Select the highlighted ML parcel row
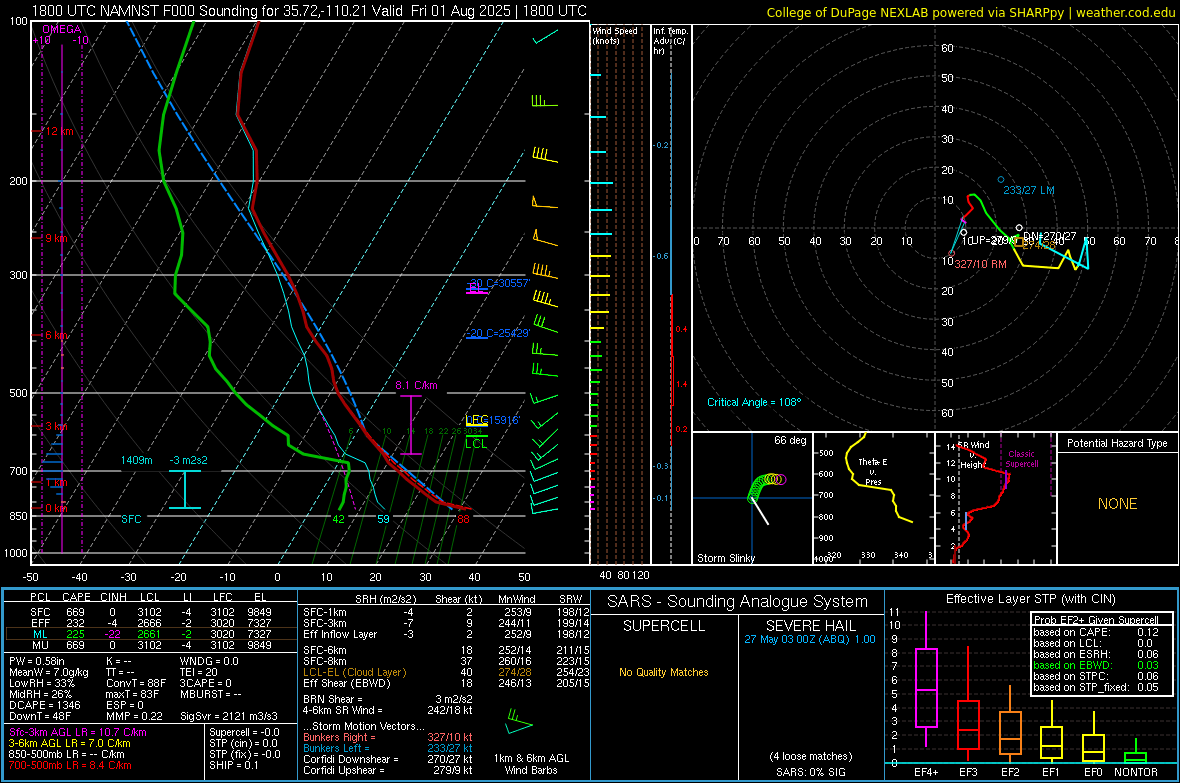The height and width of the screenshot is (783, 1180). (x=151, y=634)
